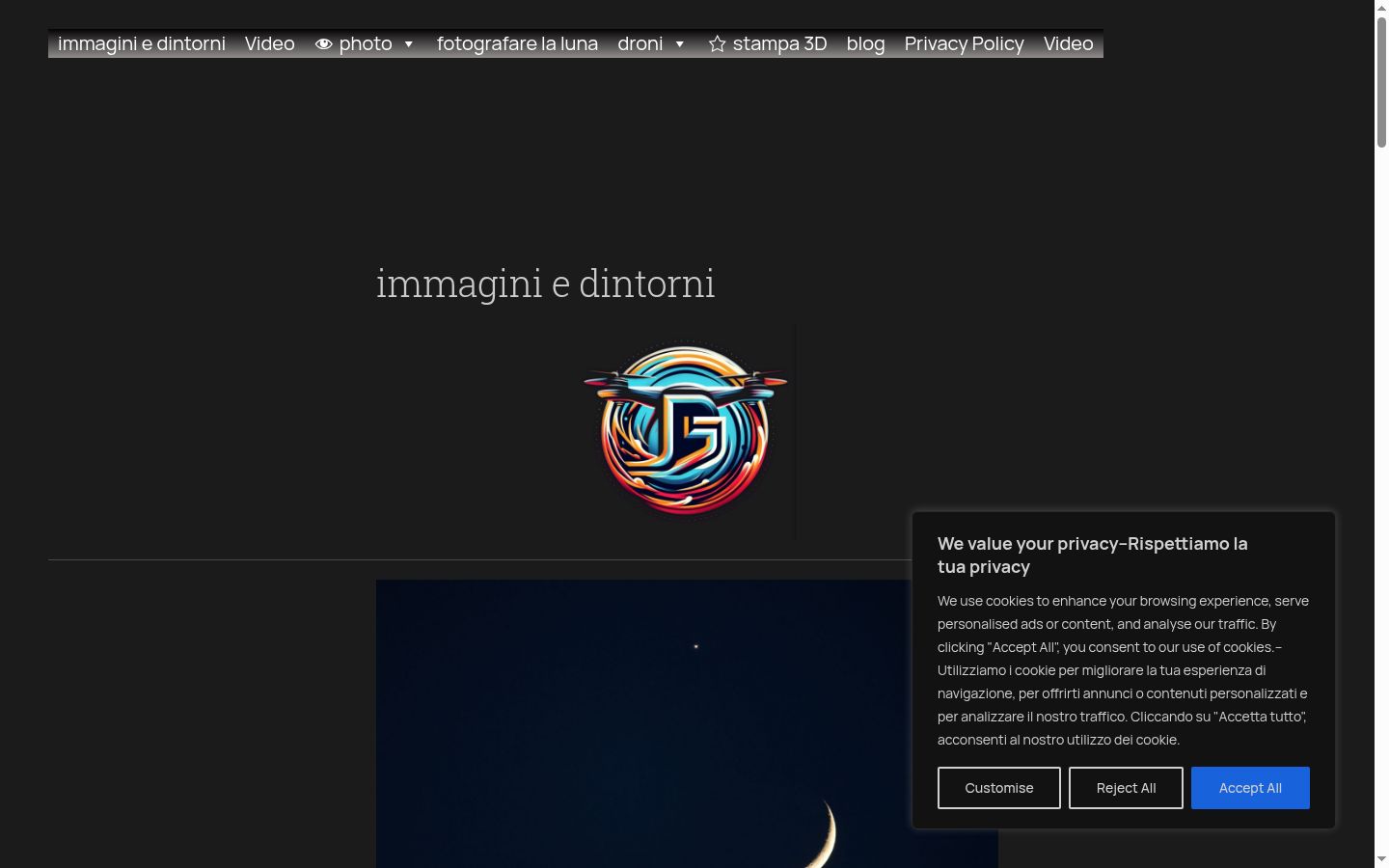
Task: Open the immagini e dintorni menu item
Action: 142,43
